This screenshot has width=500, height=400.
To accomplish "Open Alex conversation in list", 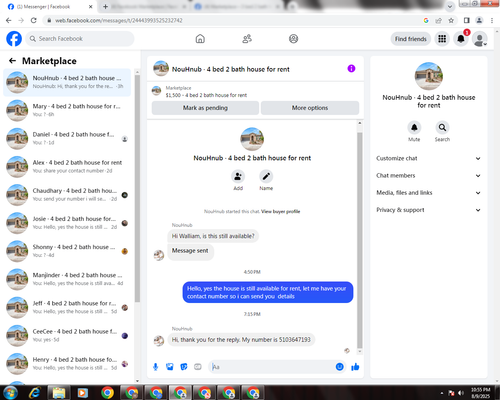I will (x=67, y=167).
